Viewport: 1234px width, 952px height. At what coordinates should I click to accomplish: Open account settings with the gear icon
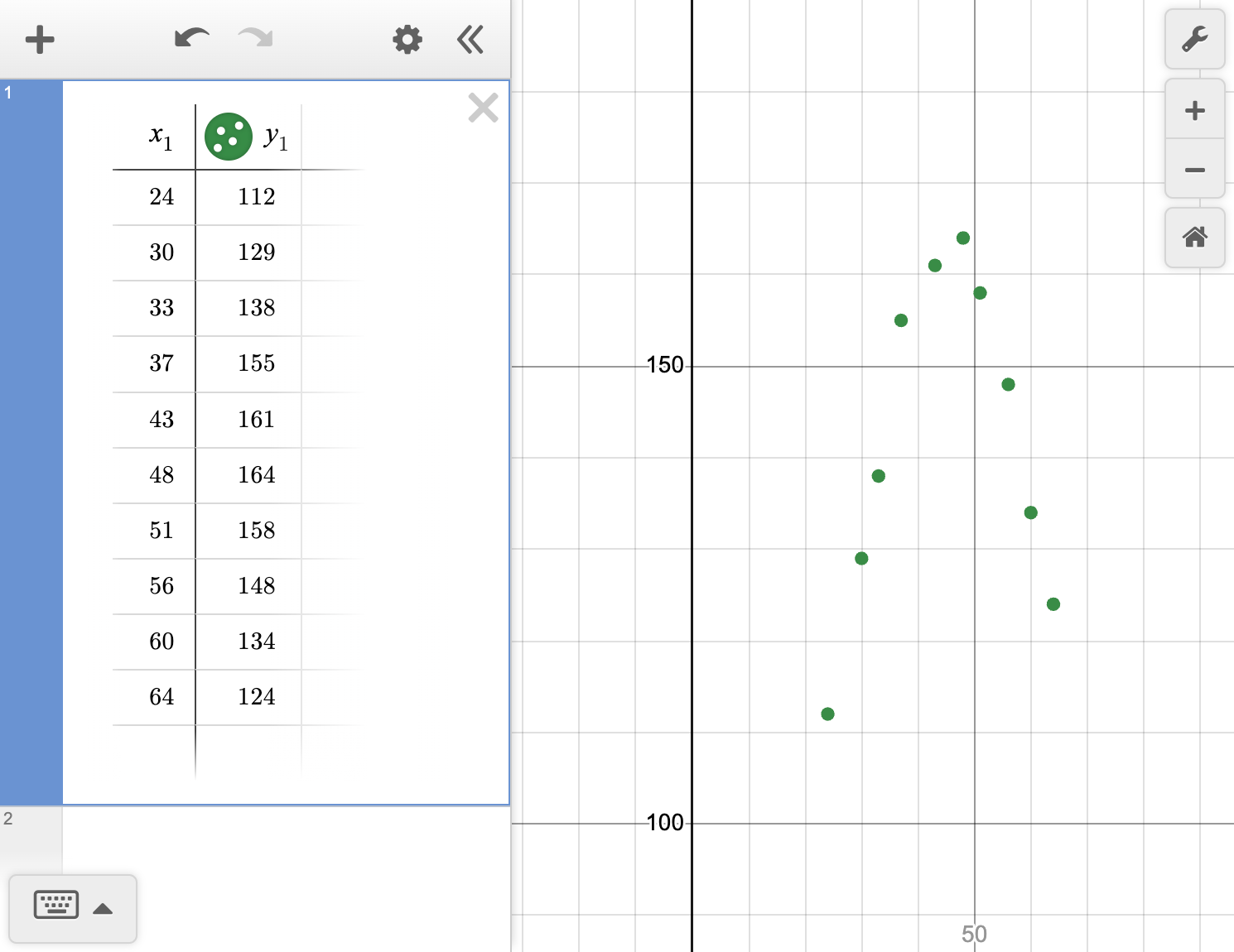(x=406, y=39)
